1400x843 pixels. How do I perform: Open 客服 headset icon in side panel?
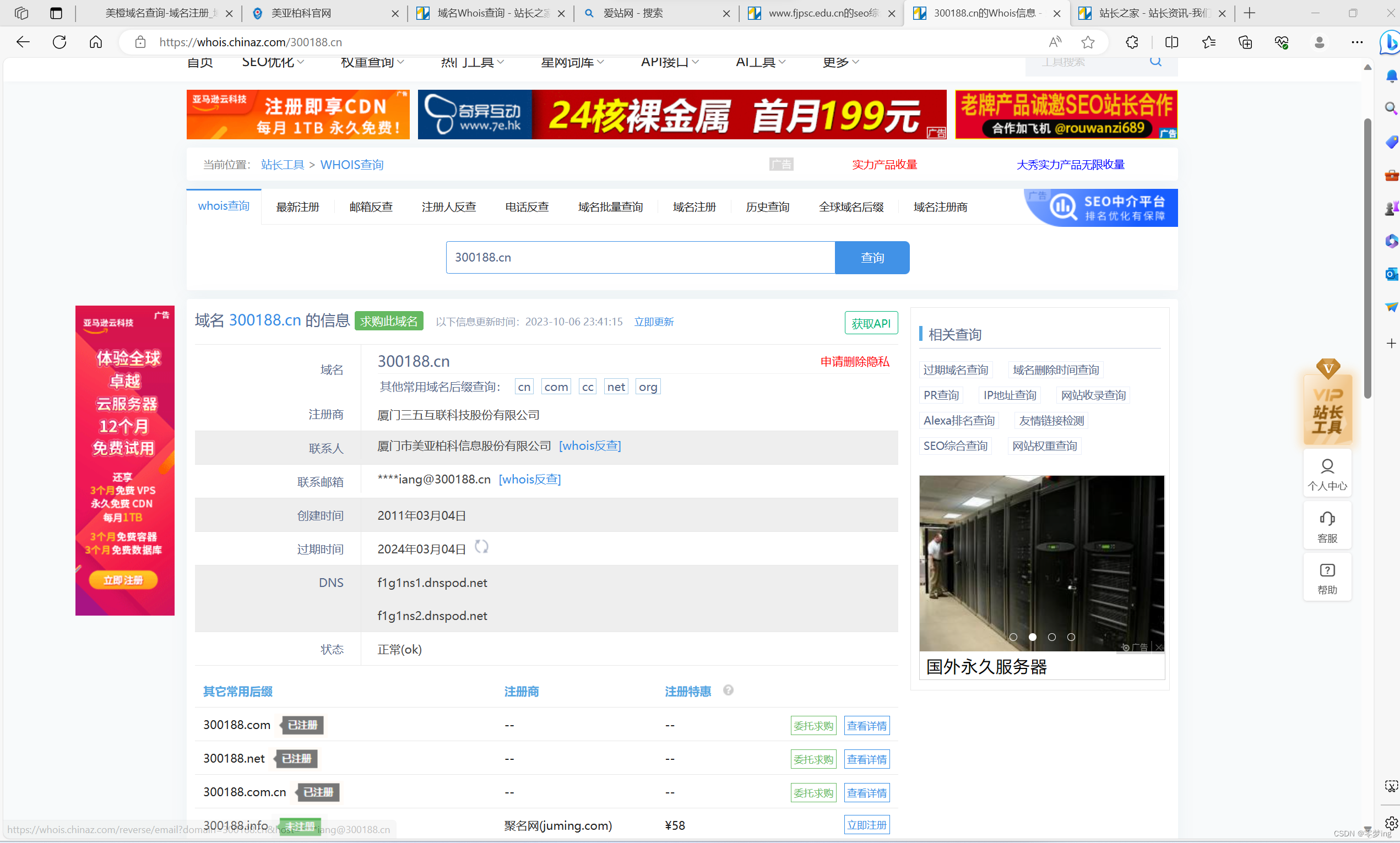[x=1327, y=519]
